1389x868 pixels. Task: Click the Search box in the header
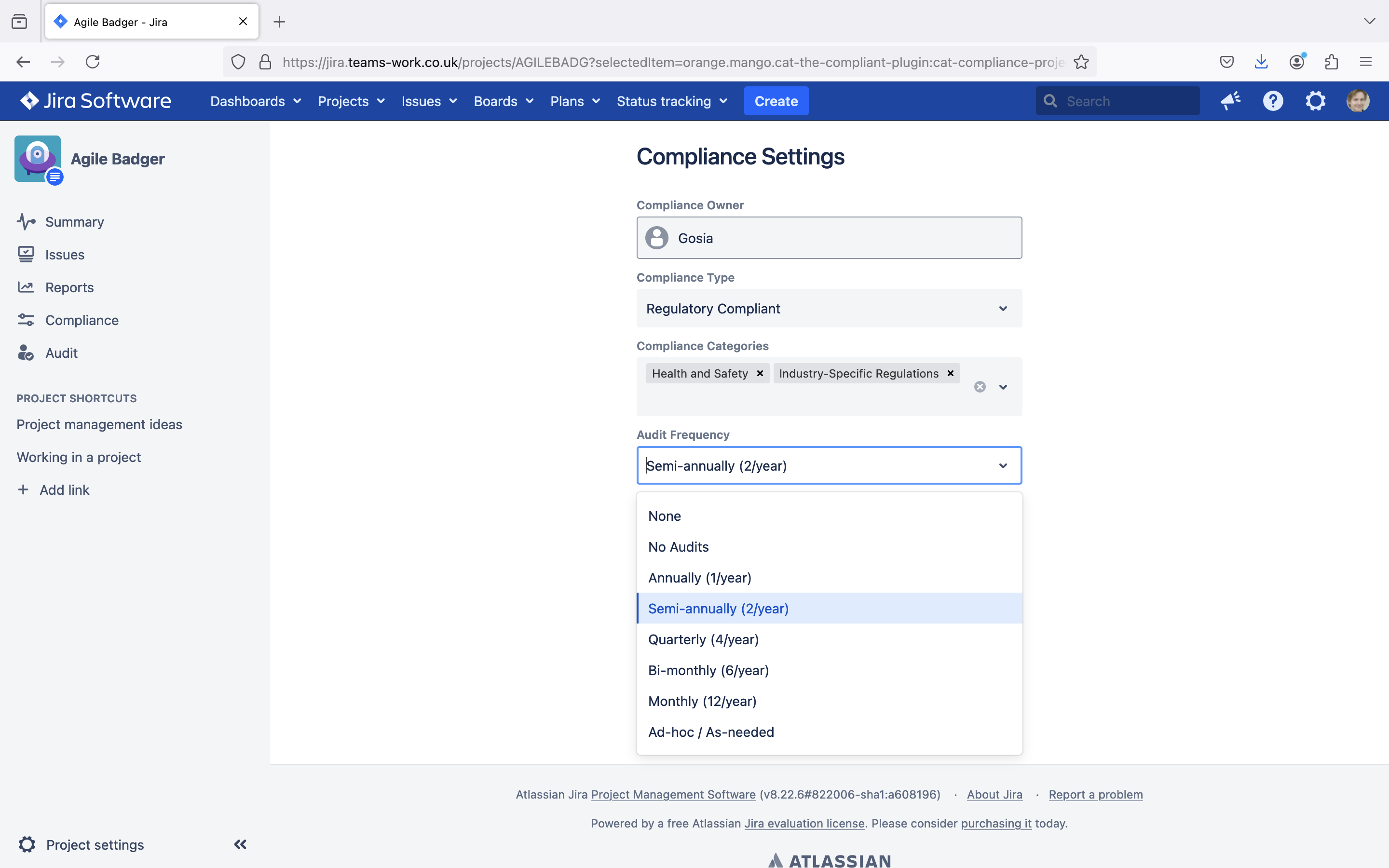[x=1117, y=101]
